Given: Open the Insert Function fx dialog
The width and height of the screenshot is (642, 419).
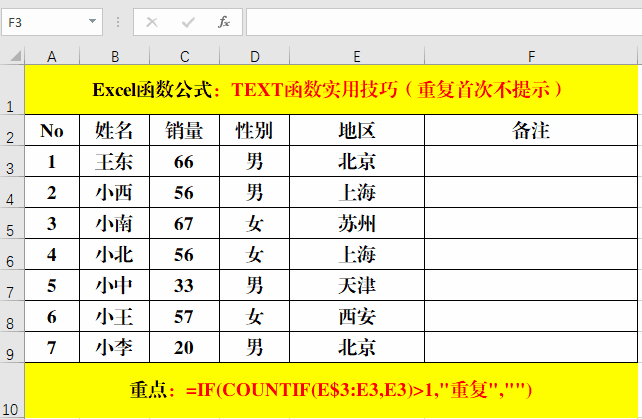Looking at the screenshot, I should (224, 22).
